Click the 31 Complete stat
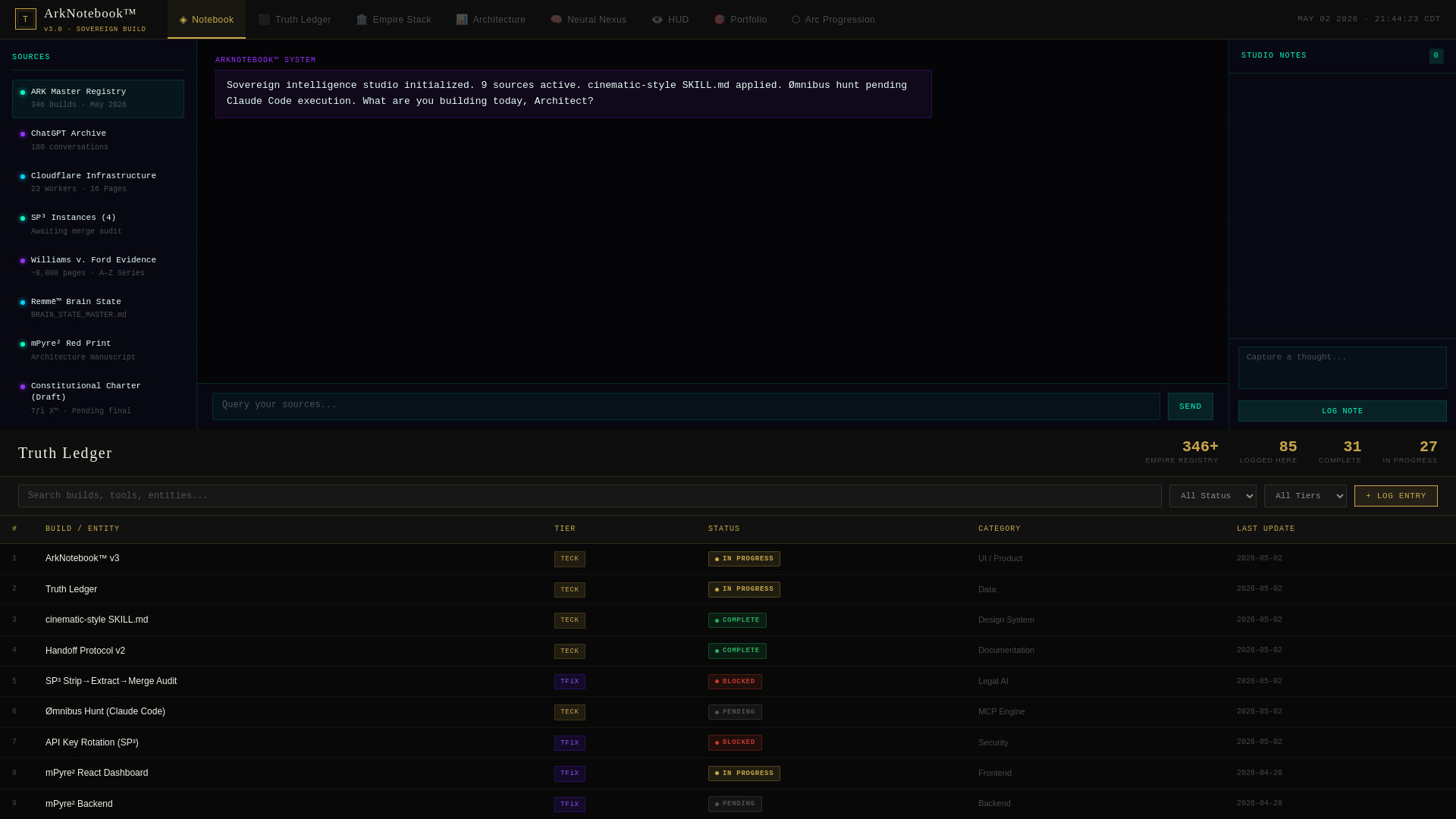Viewport: 1456px width, 819px height. click(1340, 452)
